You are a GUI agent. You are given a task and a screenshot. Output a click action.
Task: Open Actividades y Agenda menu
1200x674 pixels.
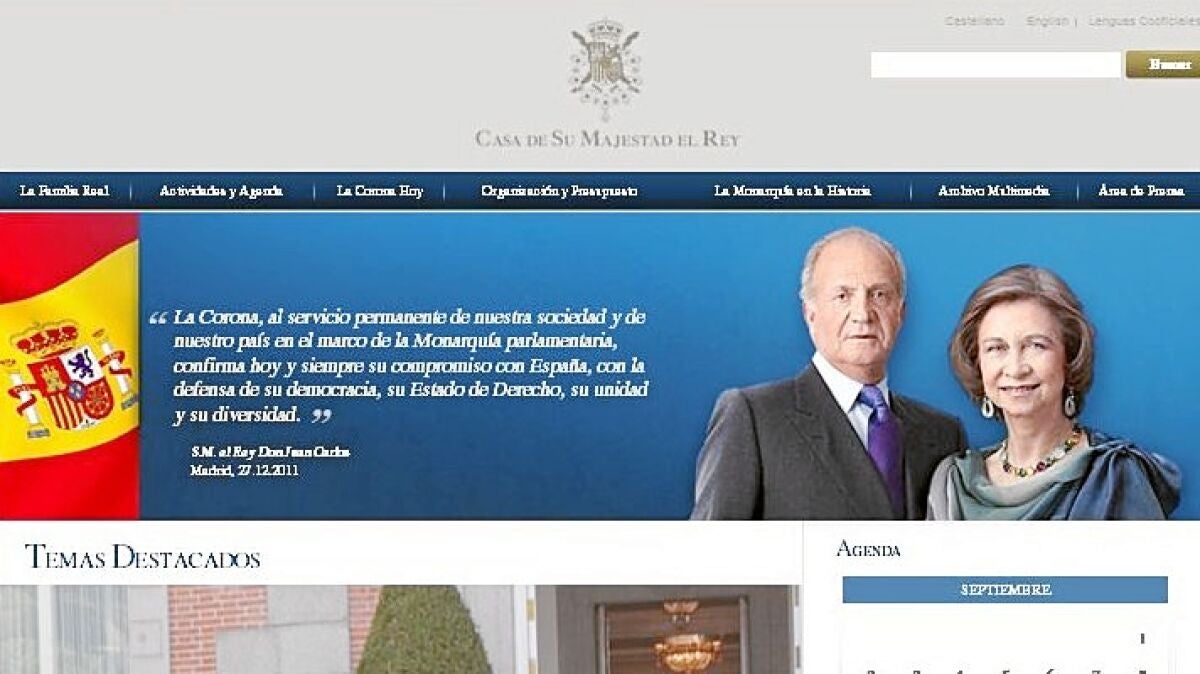tap(221, 191)
